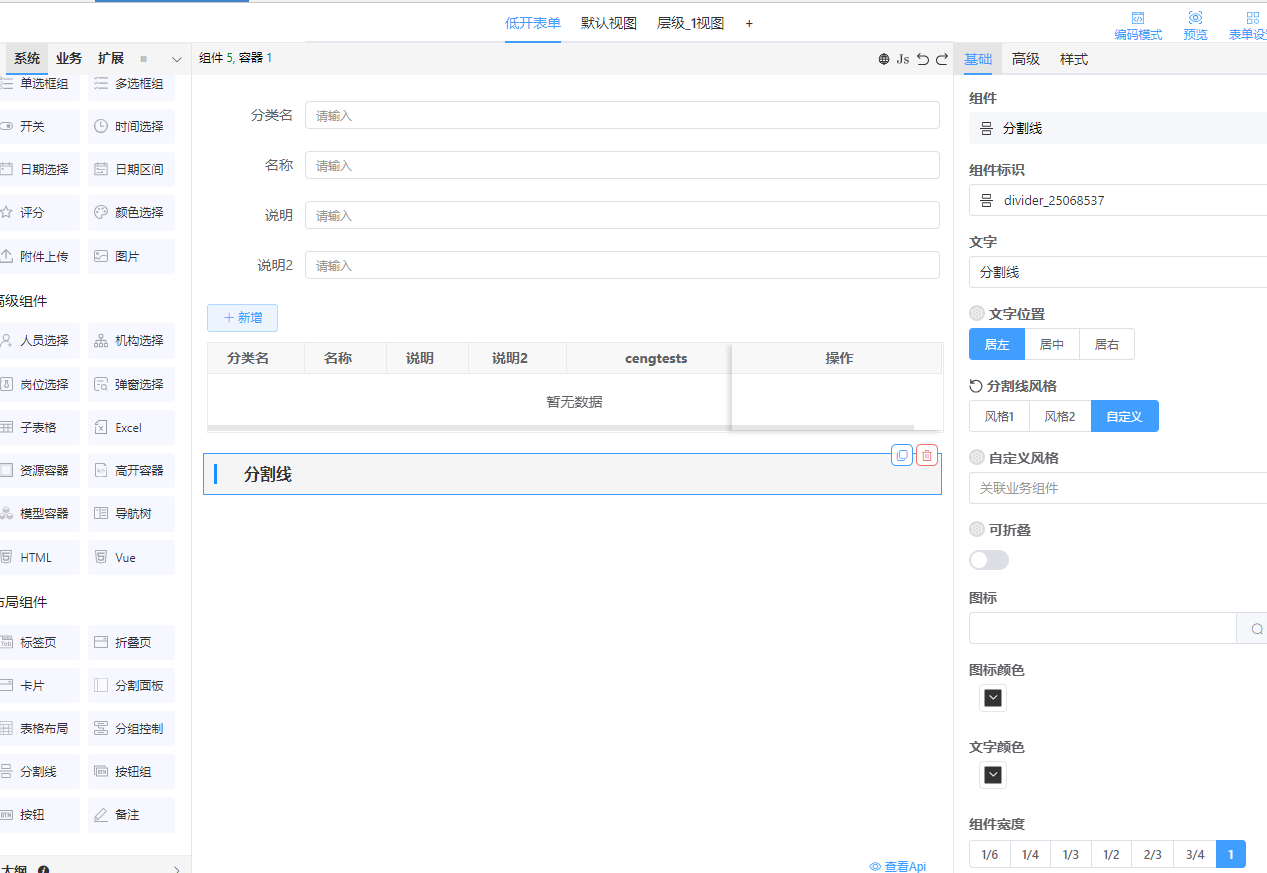Switch to the 高级 properties tab
Screen dimensions: 1267x873
click(x=1026, y=59)
